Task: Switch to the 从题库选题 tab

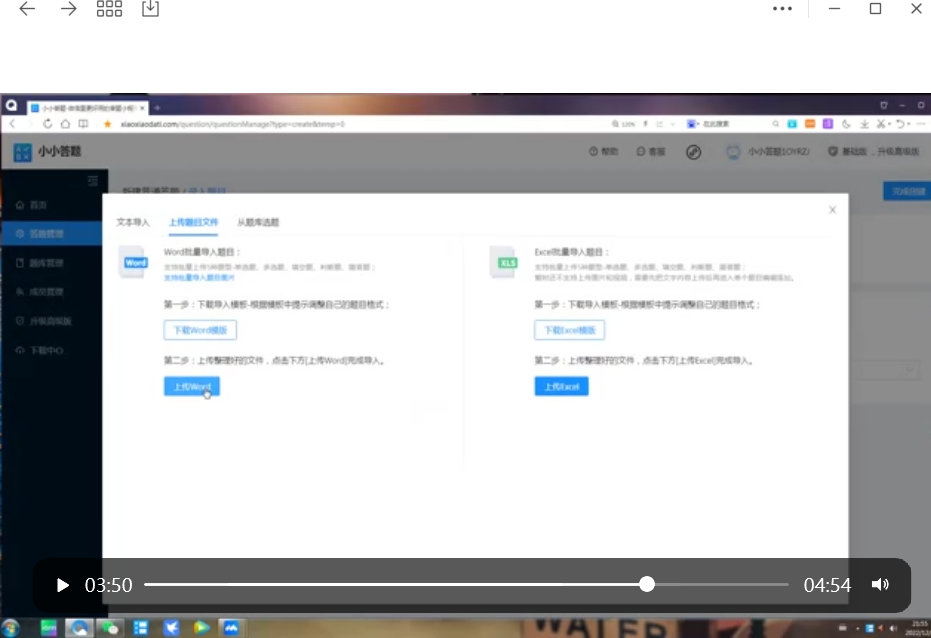Action: coord(258,222)
